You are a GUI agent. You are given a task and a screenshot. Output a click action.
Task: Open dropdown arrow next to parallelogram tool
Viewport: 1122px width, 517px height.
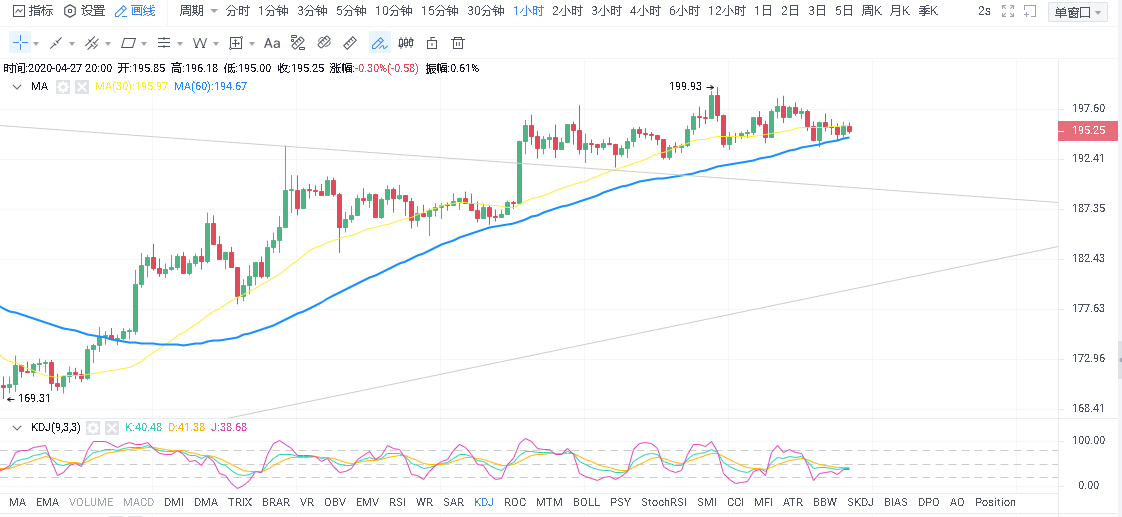144,44
